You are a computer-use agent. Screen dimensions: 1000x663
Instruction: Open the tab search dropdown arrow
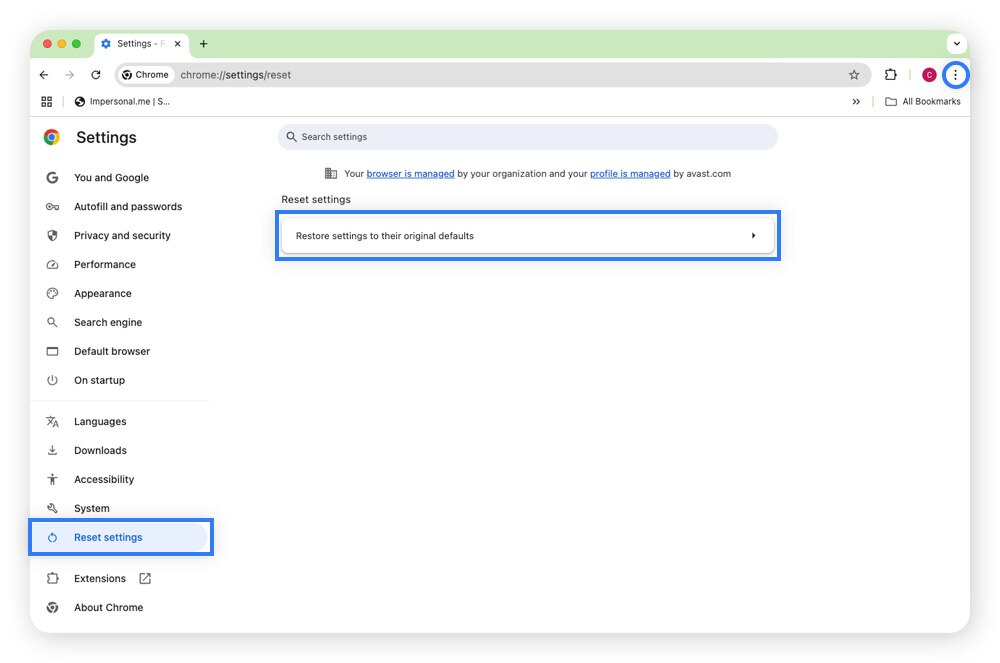pos(957,44)
